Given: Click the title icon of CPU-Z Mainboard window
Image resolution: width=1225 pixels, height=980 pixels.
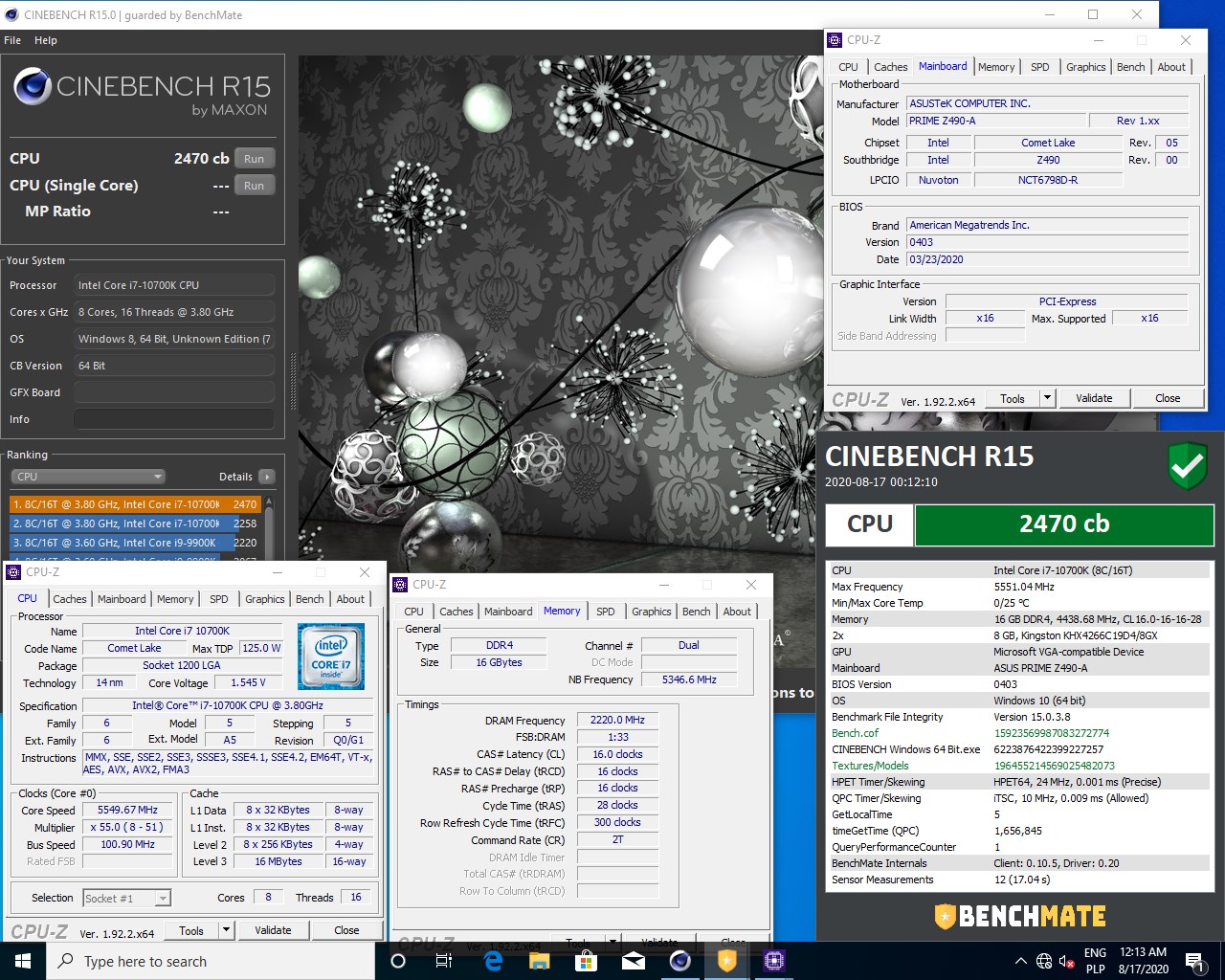Looking at the screenshot, I should (835, 40).
